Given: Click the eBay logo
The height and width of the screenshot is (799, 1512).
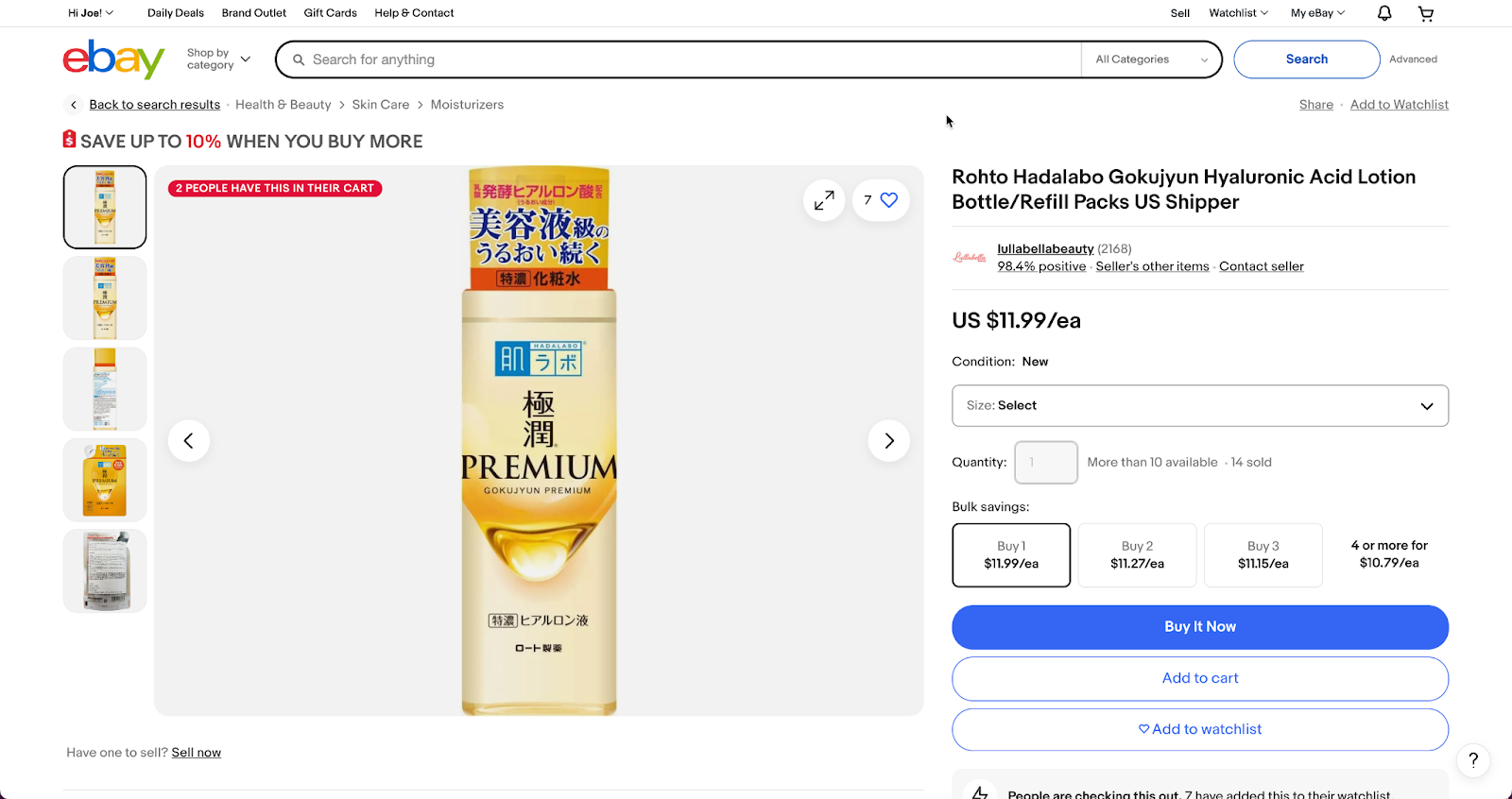Looking at the screenshot, I should click(113, 59).
